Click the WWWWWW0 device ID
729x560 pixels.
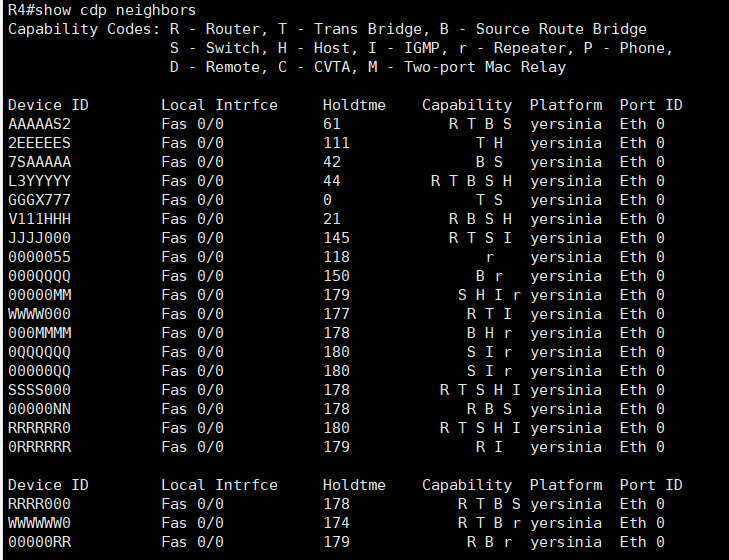[39, 523]
